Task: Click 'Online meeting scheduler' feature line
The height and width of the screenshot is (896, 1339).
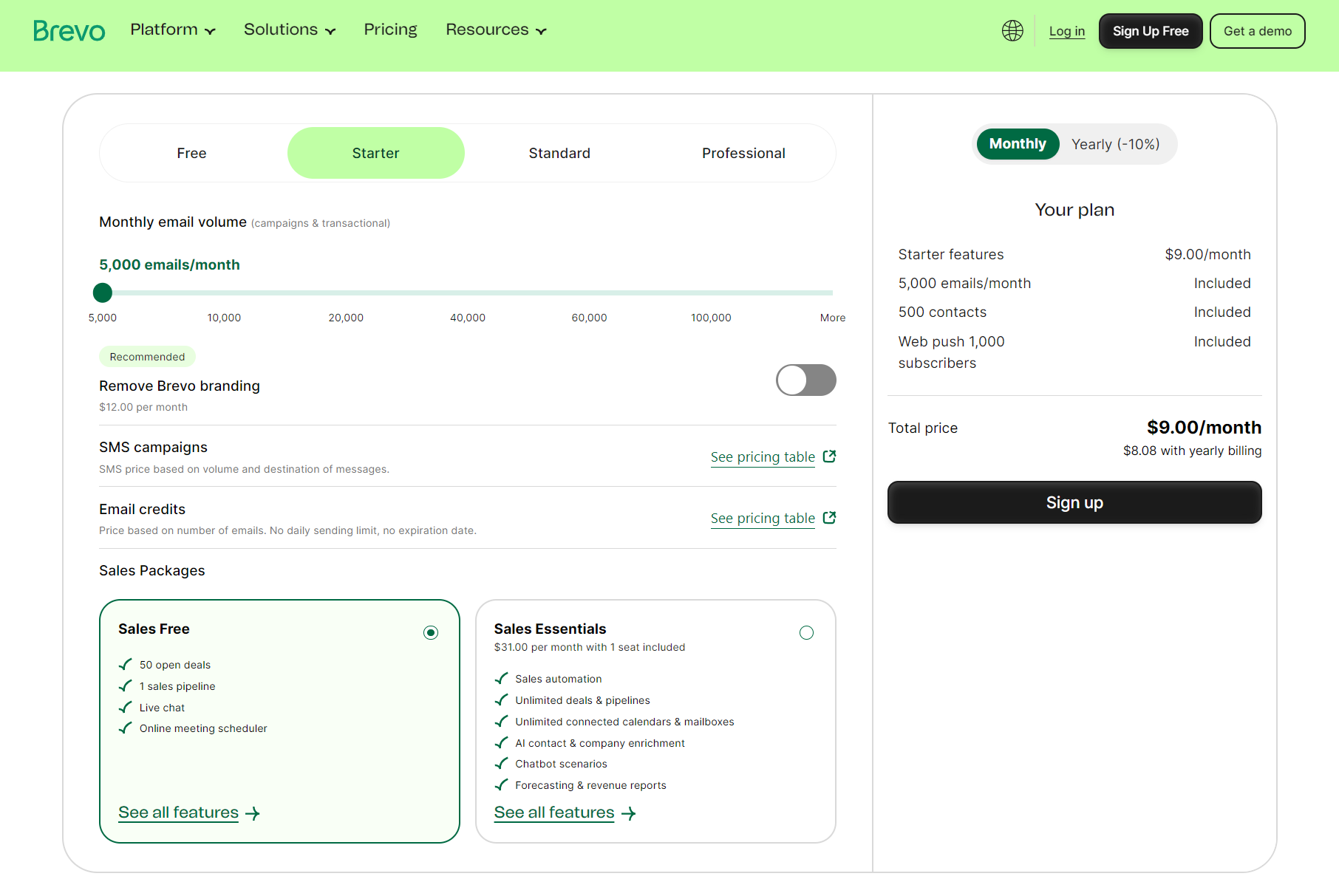Action: pos(203,728)
